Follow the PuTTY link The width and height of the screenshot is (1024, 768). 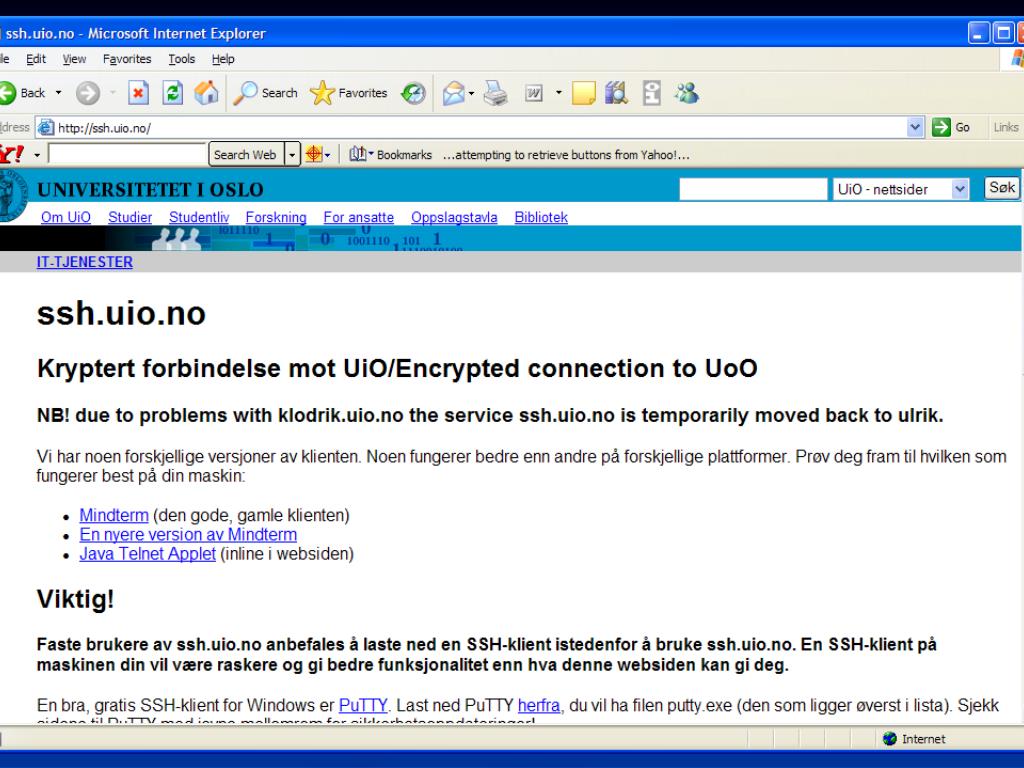click(363, 705)
